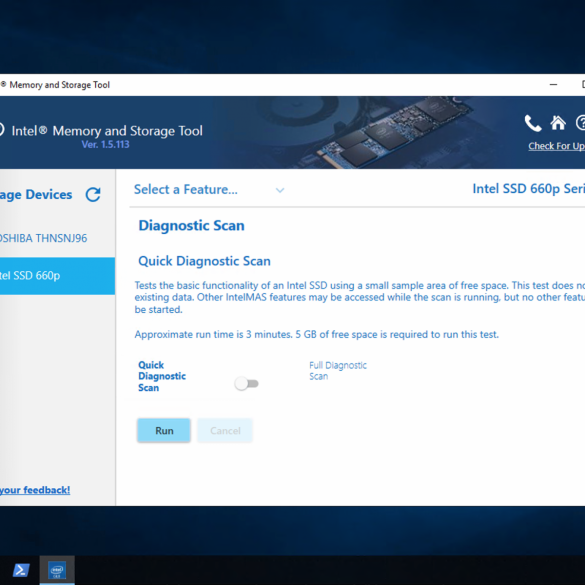Image resolution: width=585 pixels, height=585 pixels.
Task: Open the help icon in header
Action: (x=581, y=123)
